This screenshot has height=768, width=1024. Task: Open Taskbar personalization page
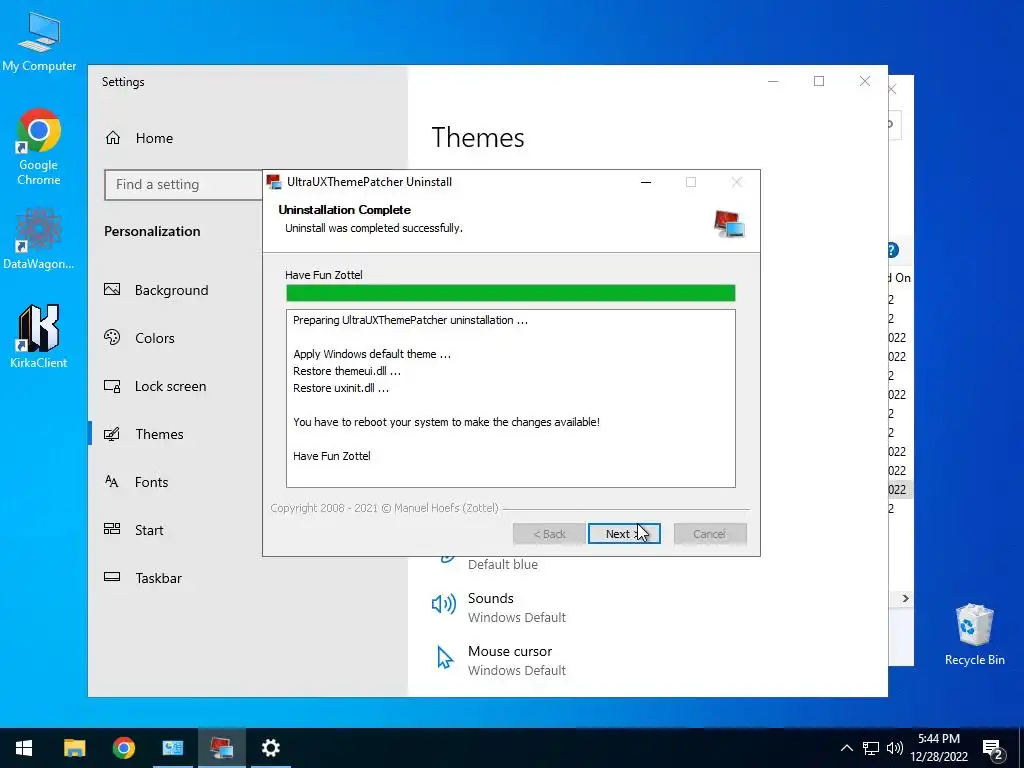pyautogui.click(x=143, y=578)
